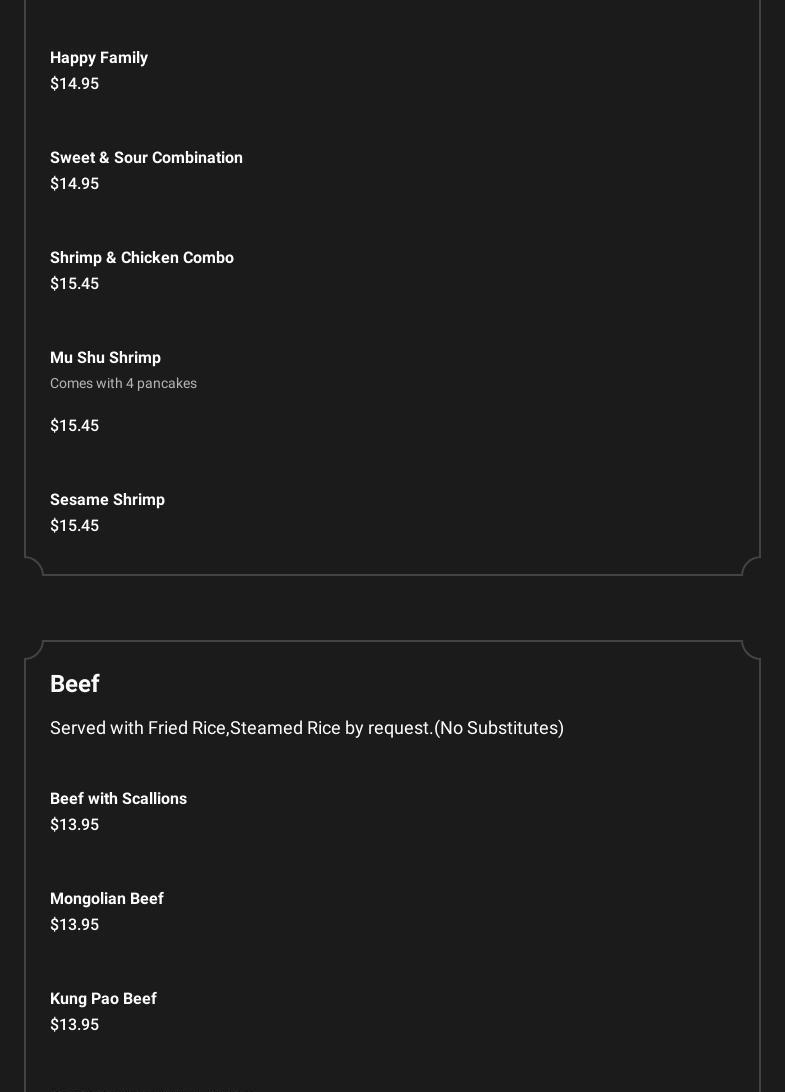
Task: Open the Mongolian Beef menu item
Action: [x=107, y=899]
